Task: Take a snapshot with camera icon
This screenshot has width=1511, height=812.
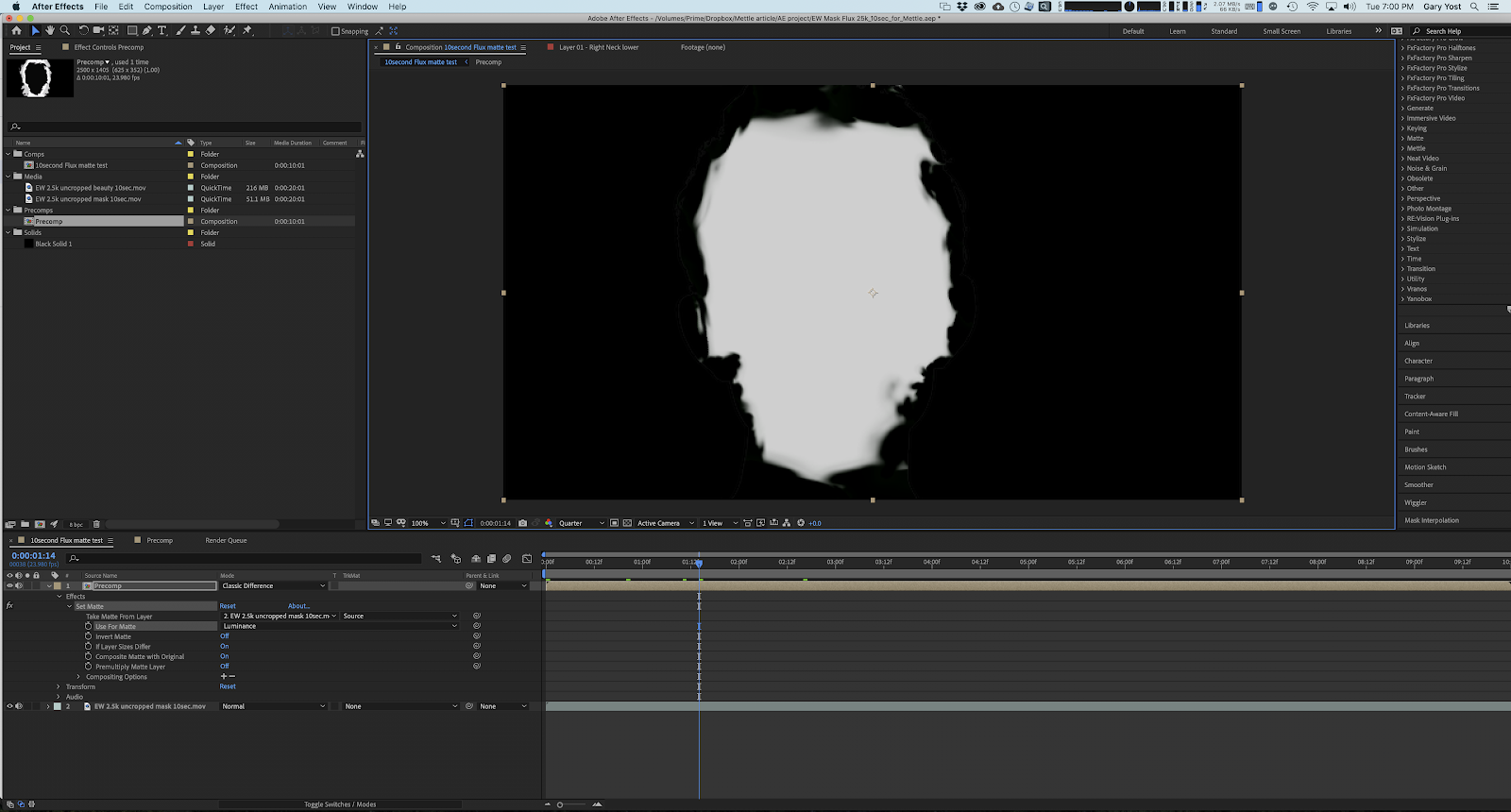Action: (x=522, y=523)
